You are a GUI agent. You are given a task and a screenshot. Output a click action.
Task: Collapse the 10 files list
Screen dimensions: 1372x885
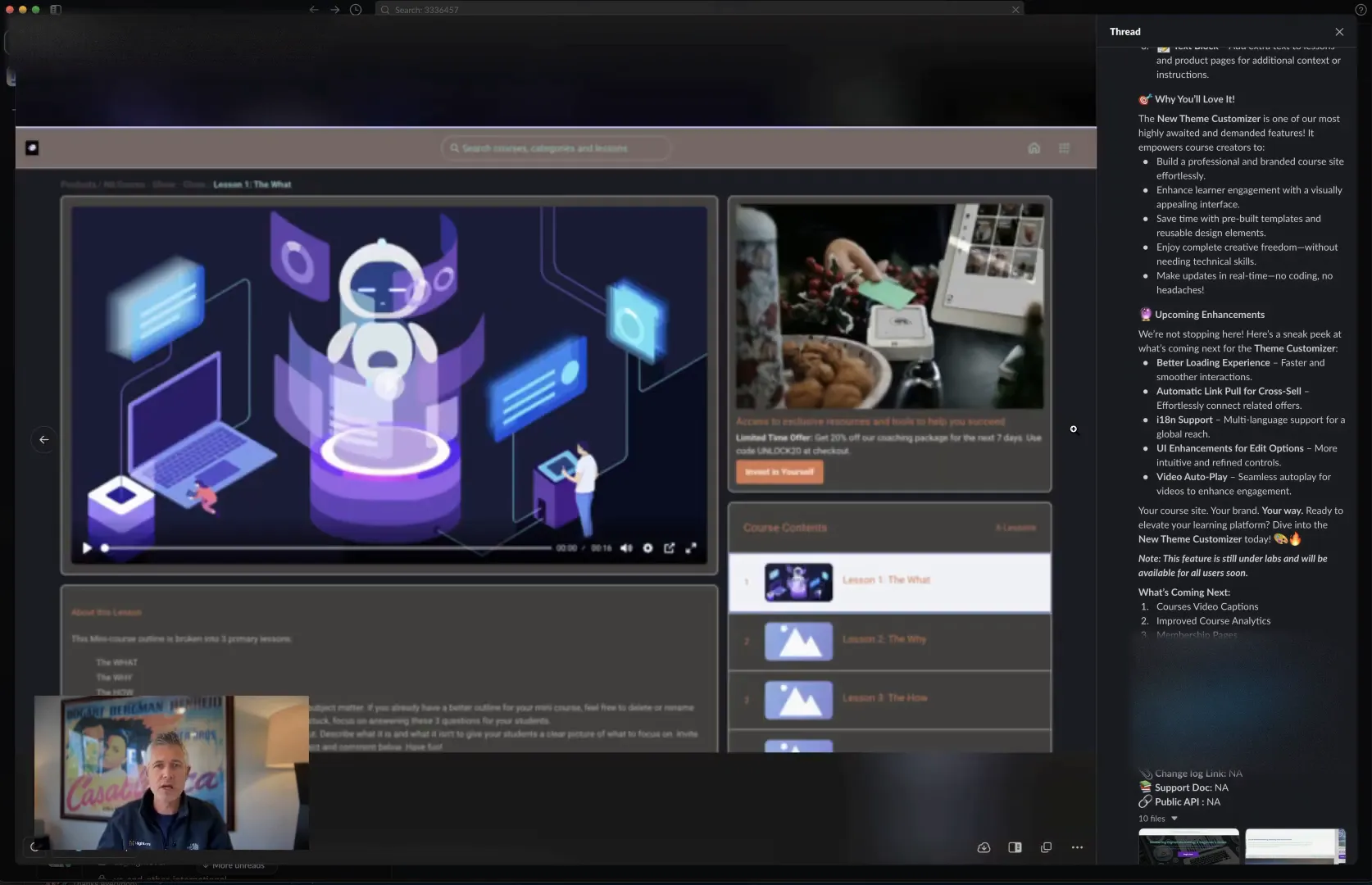(x=1174, y=819)
